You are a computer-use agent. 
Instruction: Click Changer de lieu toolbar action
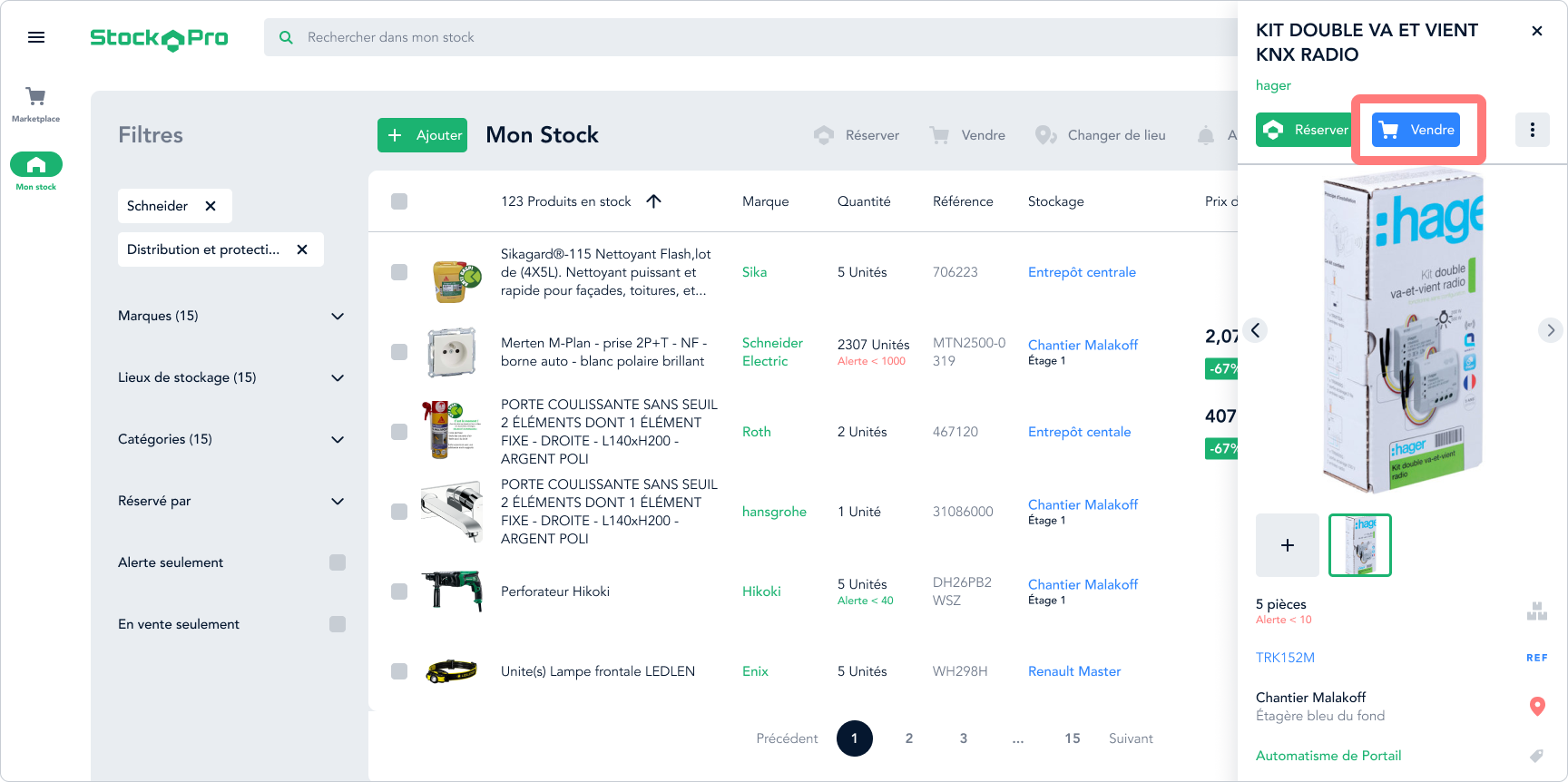[x=1101, y=135]
